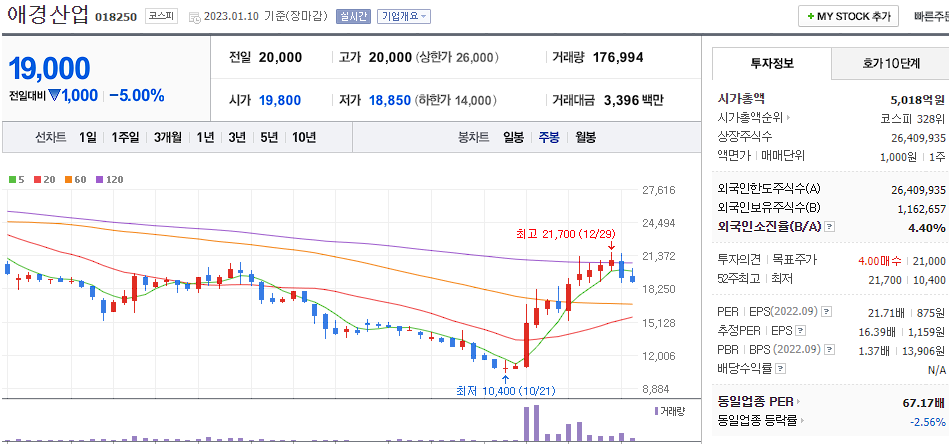Click the 전일 value 20,000
This screenshot has width=949, height=444.
(x=280, y=57)
